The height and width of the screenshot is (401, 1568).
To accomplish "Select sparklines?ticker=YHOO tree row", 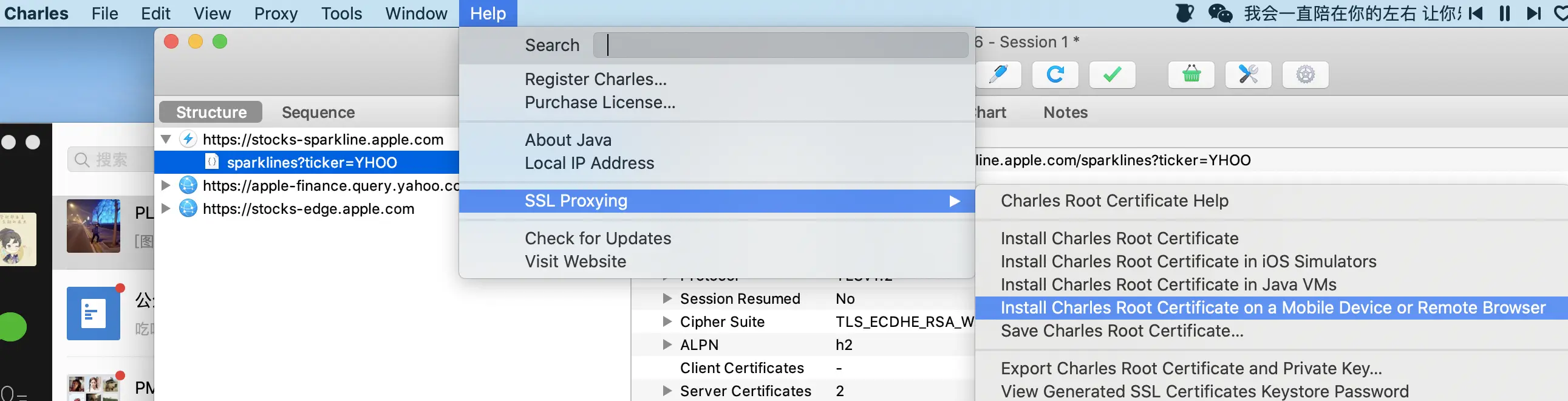I will [307, 162].
